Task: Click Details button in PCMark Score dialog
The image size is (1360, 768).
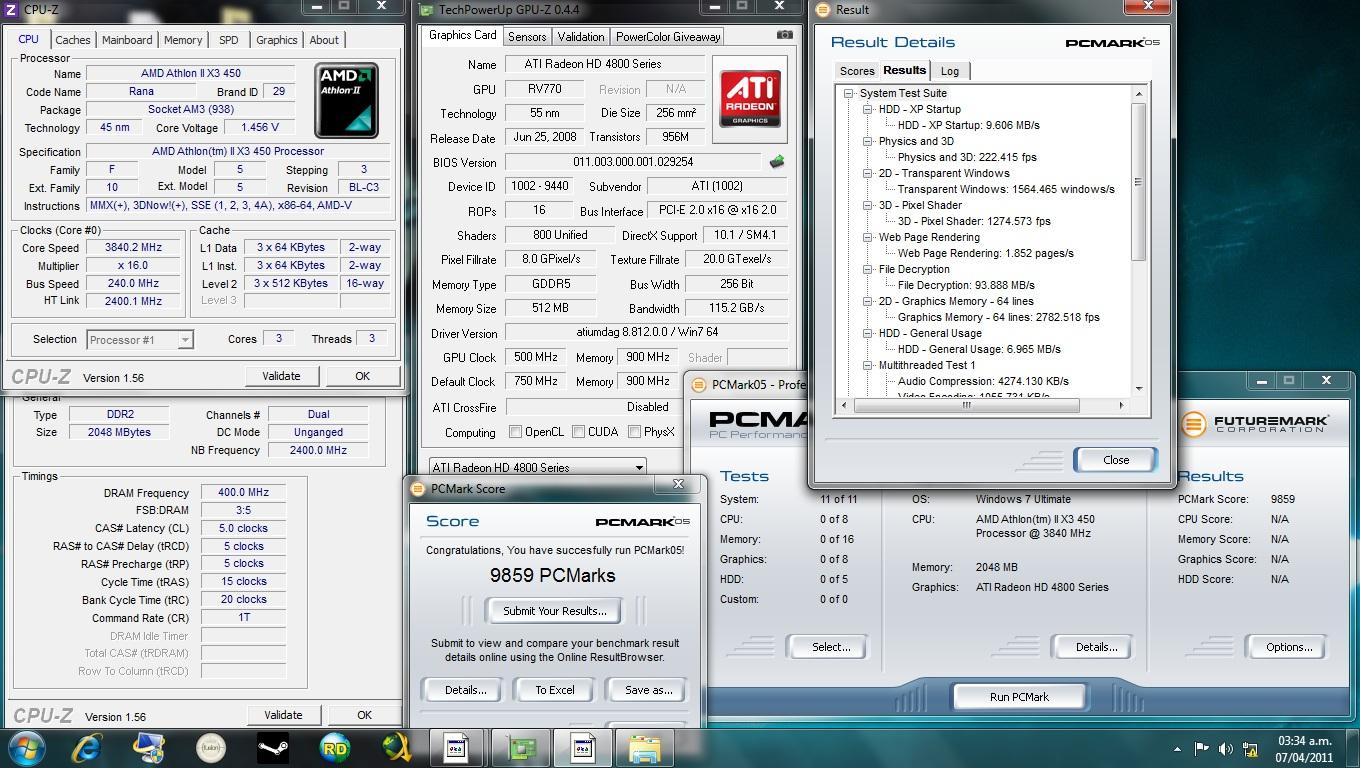Action: 465,690
